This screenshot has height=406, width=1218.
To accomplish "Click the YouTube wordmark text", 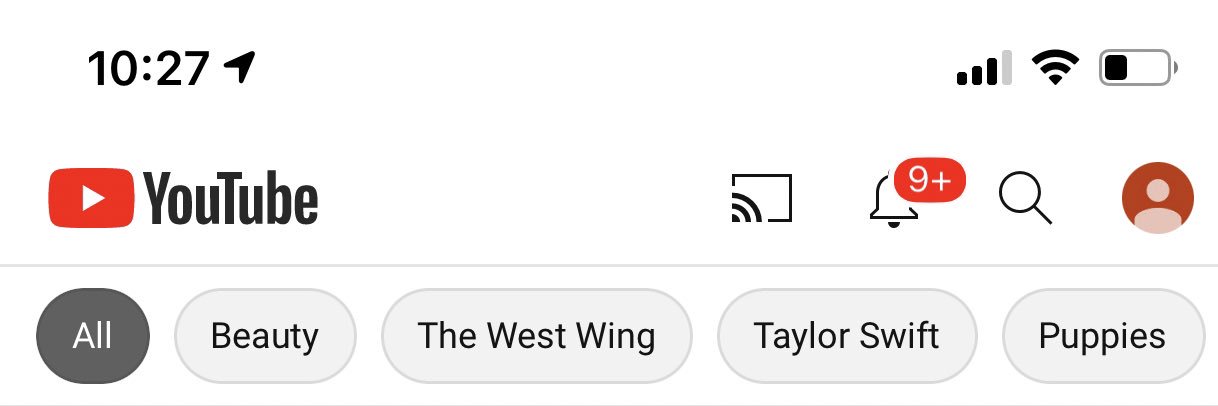I will coord(231,199).
